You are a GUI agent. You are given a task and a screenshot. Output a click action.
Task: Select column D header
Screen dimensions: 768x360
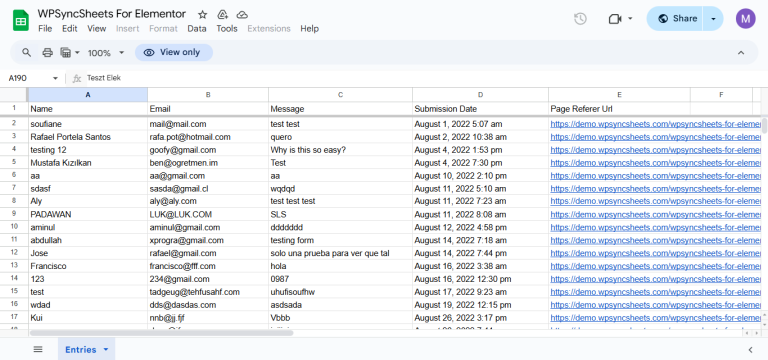pyautogui.click(x=480, y=95)
